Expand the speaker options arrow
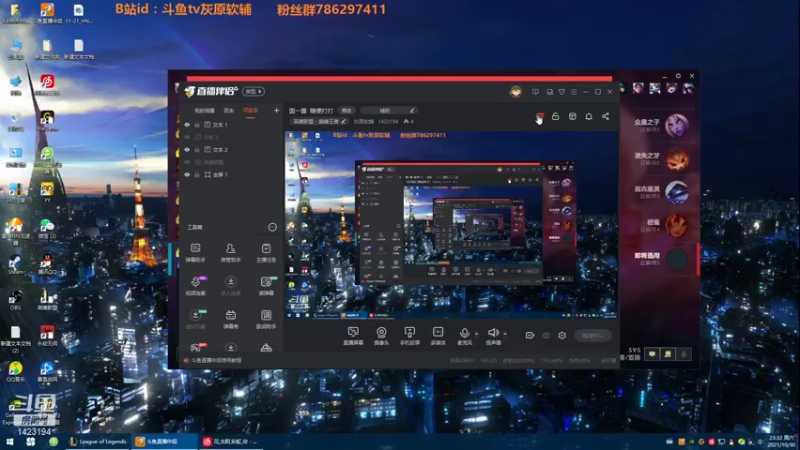800x450 pixels. click(505, 334)
